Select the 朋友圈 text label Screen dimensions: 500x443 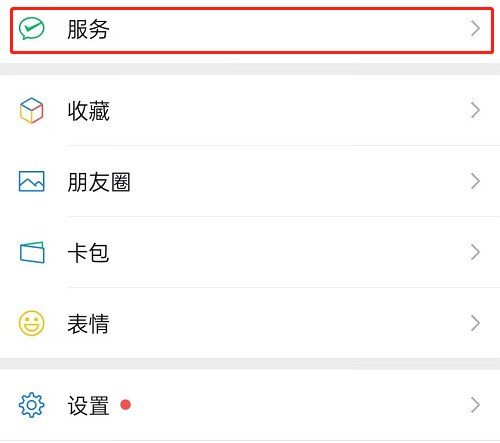(99, 182)
